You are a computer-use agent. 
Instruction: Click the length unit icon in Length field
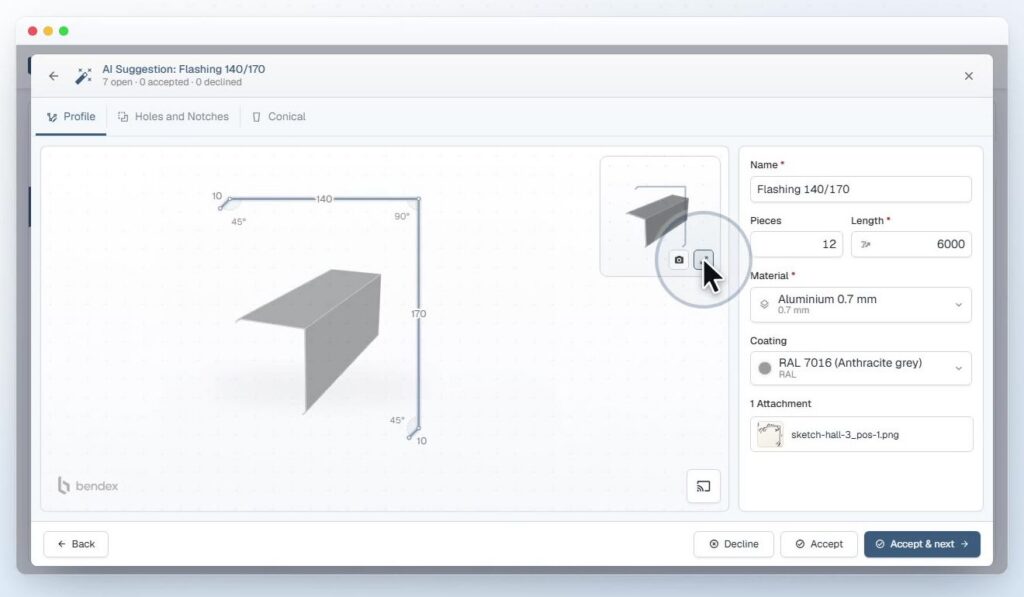865,244
